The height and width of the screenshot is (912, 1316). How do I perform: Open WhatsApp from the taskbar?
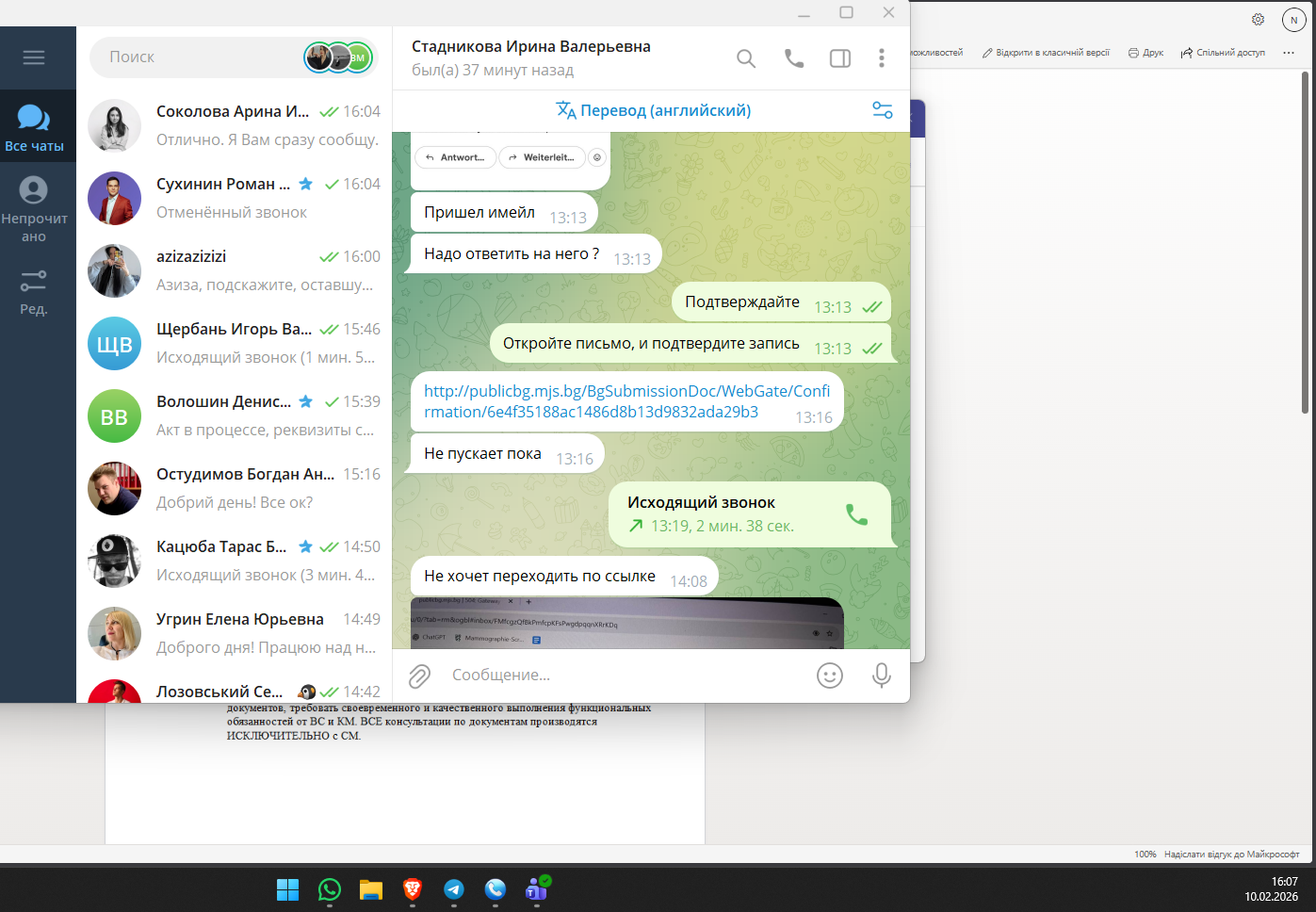[x=330, y=889]
